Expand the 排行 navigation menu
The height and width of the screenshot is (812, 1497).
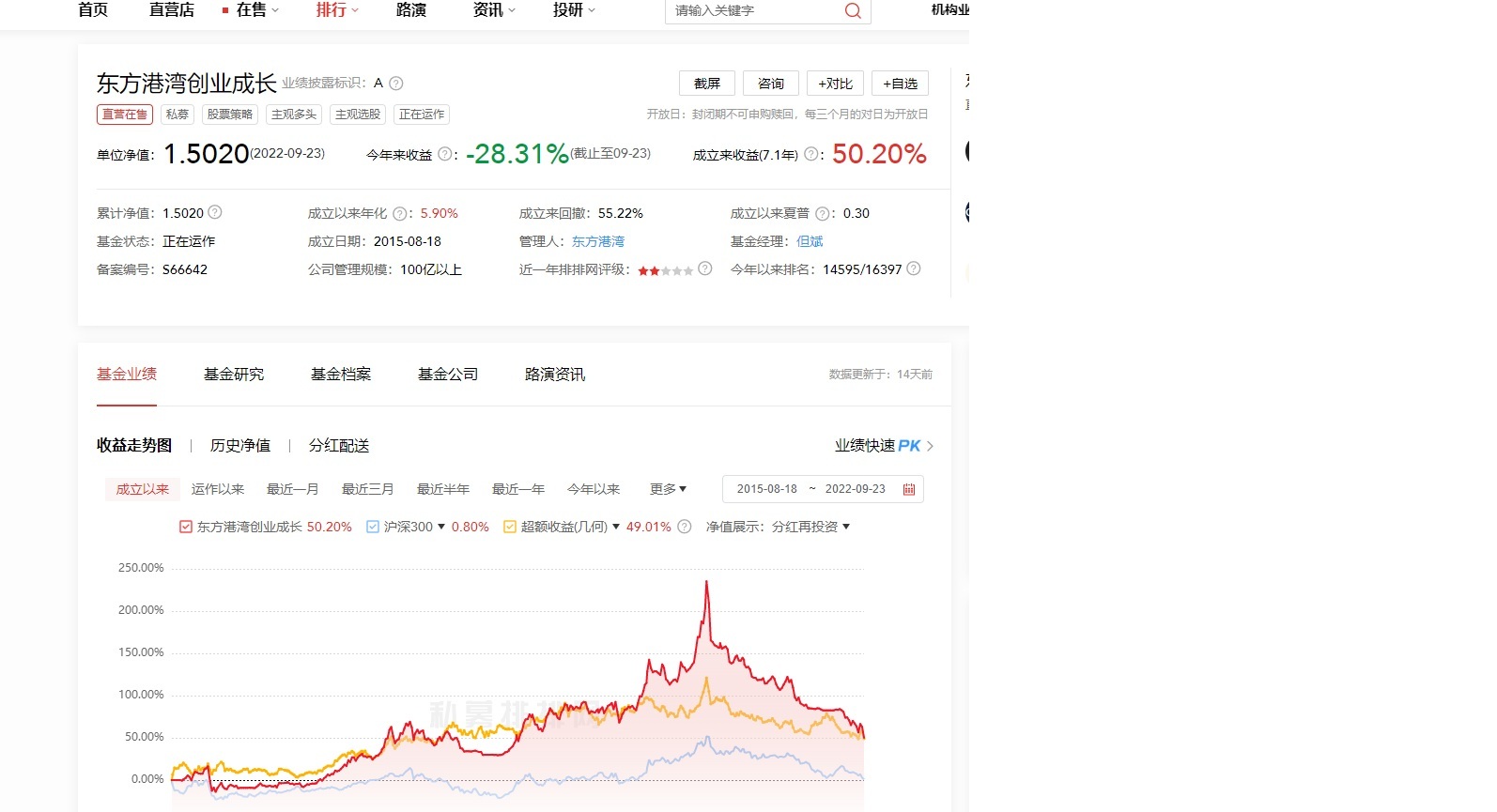pos(336,10)
